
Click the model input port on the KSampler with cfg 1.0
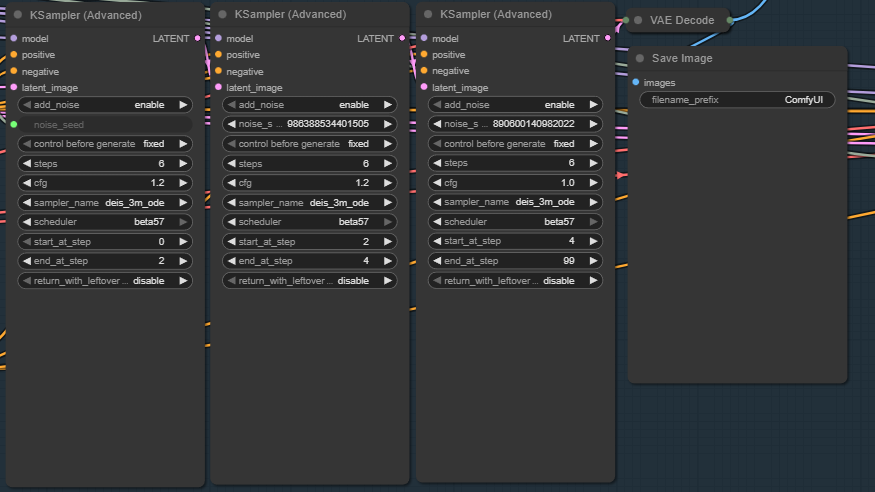click(x=424, y=38)
